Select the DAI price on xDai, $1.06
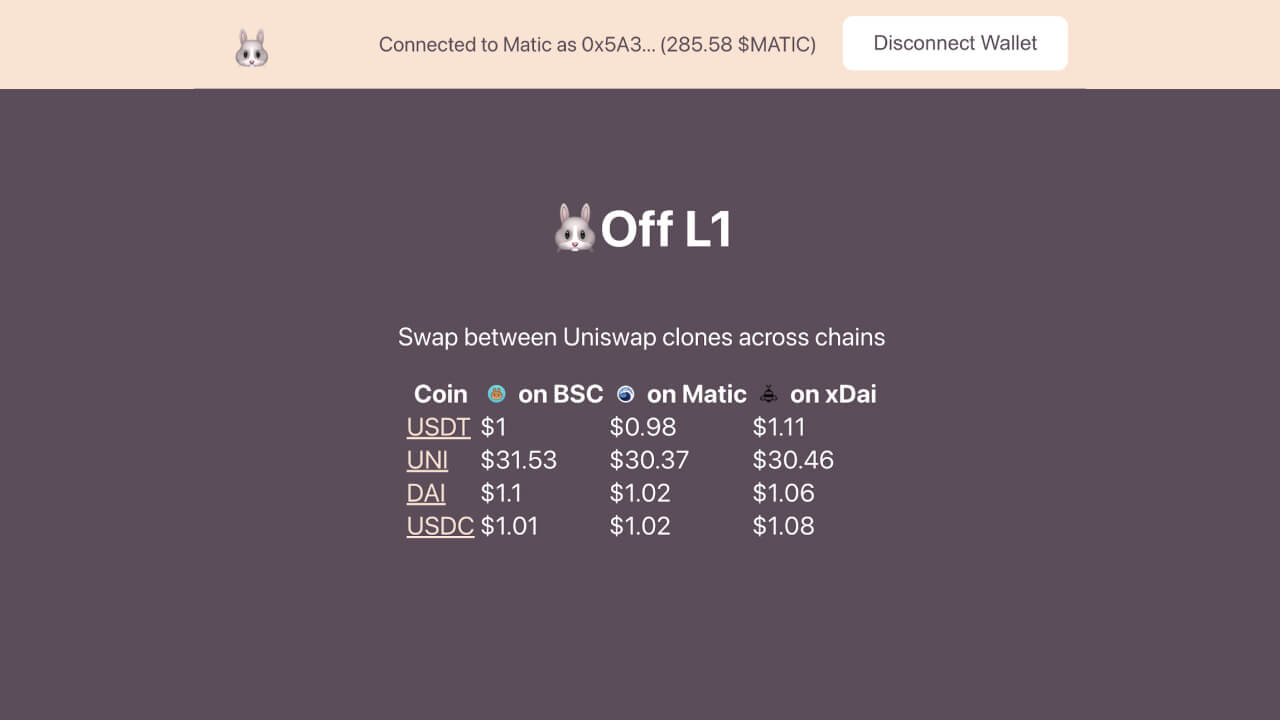This screenshot has height=720, width=1280. [783, 493]
